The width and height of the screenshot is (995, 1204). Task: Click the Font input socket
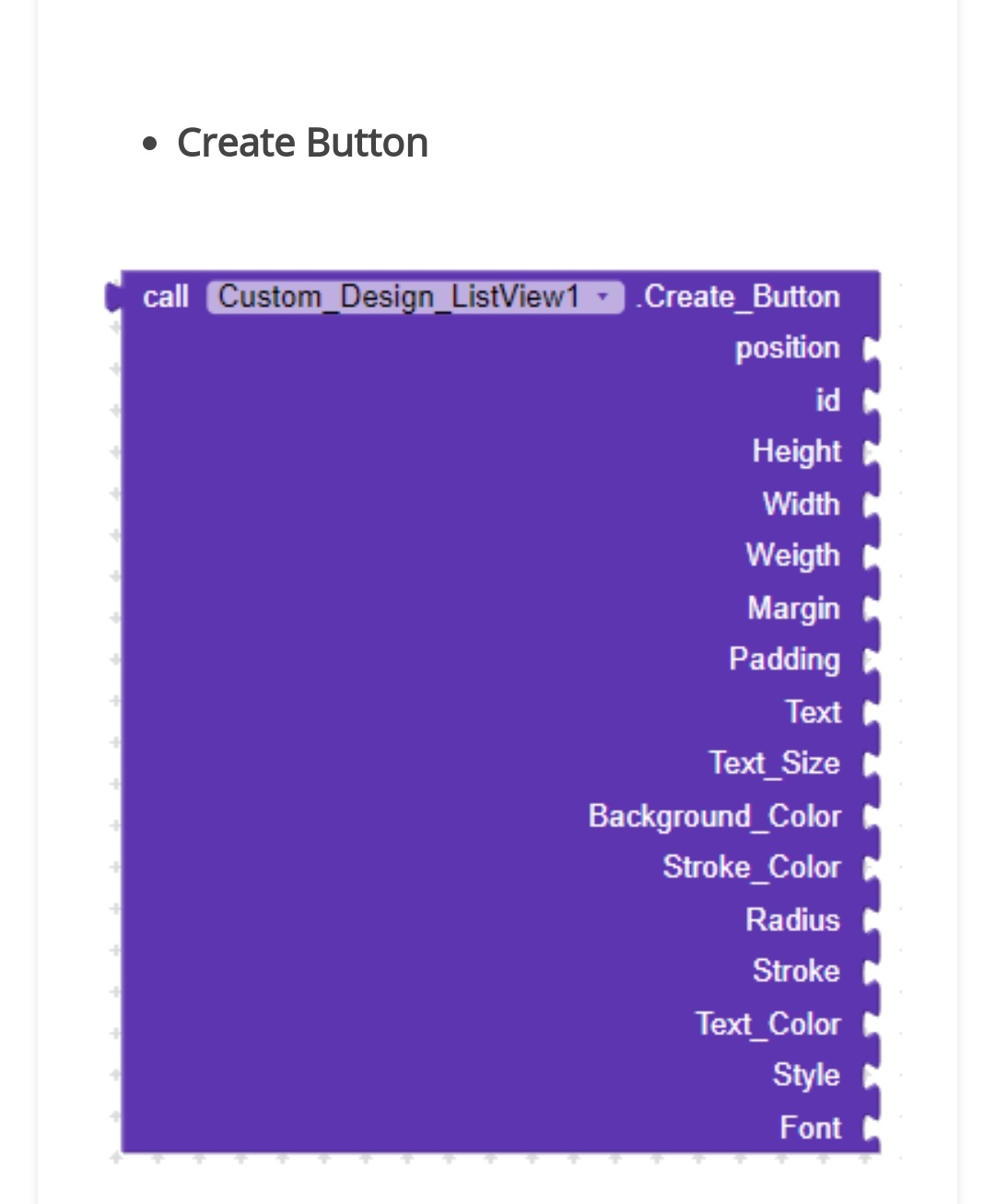click(x=871, y=1128)
